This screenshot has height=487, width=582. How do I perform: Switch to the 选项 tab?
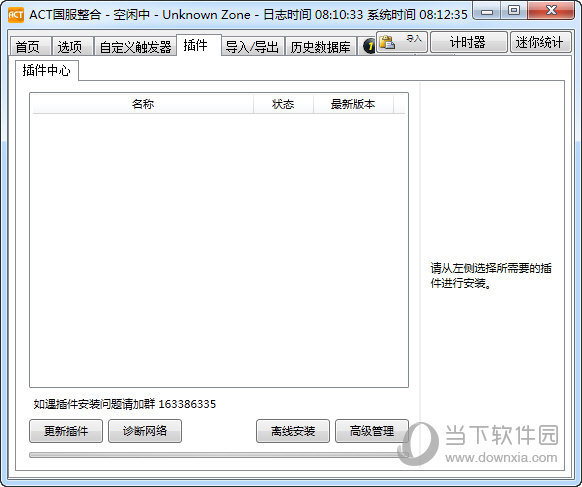(72, 46)
